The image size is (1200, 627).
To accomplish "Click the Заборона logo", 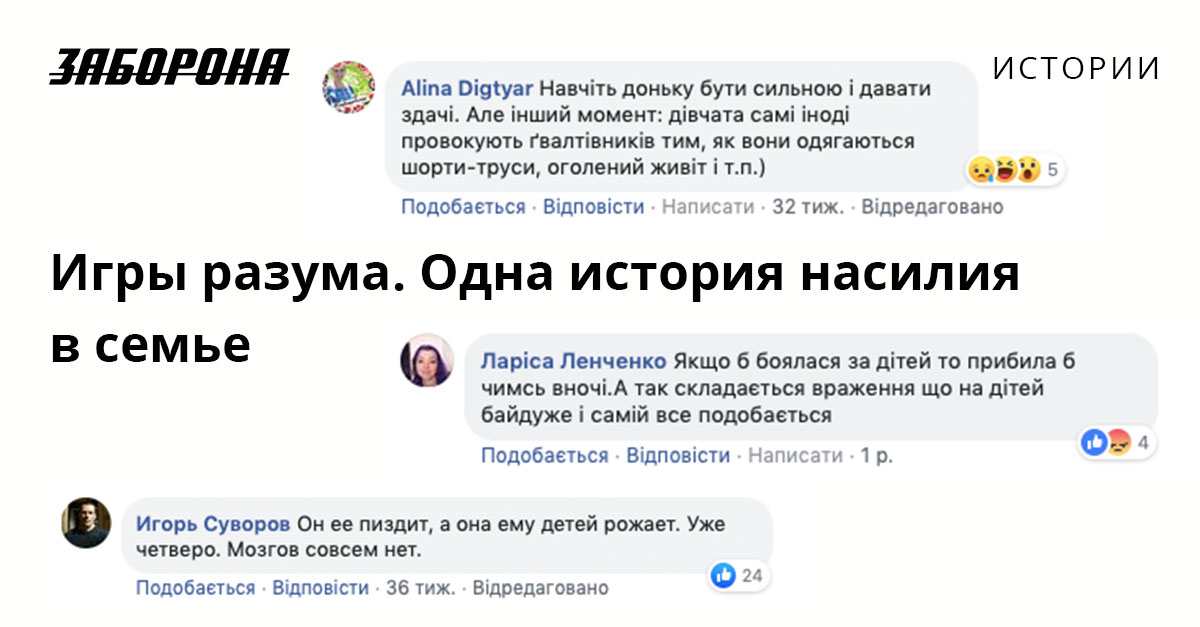I will click(x=170, y=66).
